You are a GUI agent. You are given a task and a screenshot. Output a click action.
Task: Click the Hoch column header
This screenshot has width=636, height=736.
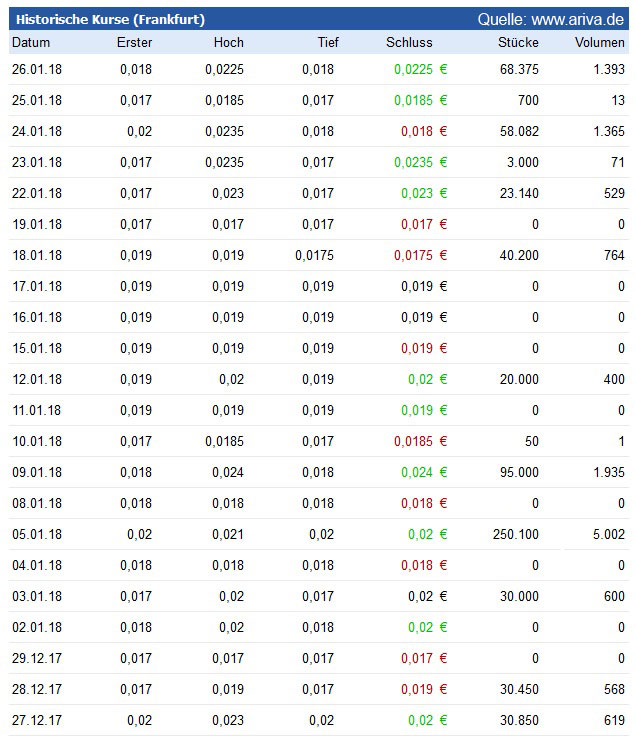click(228, 43)
